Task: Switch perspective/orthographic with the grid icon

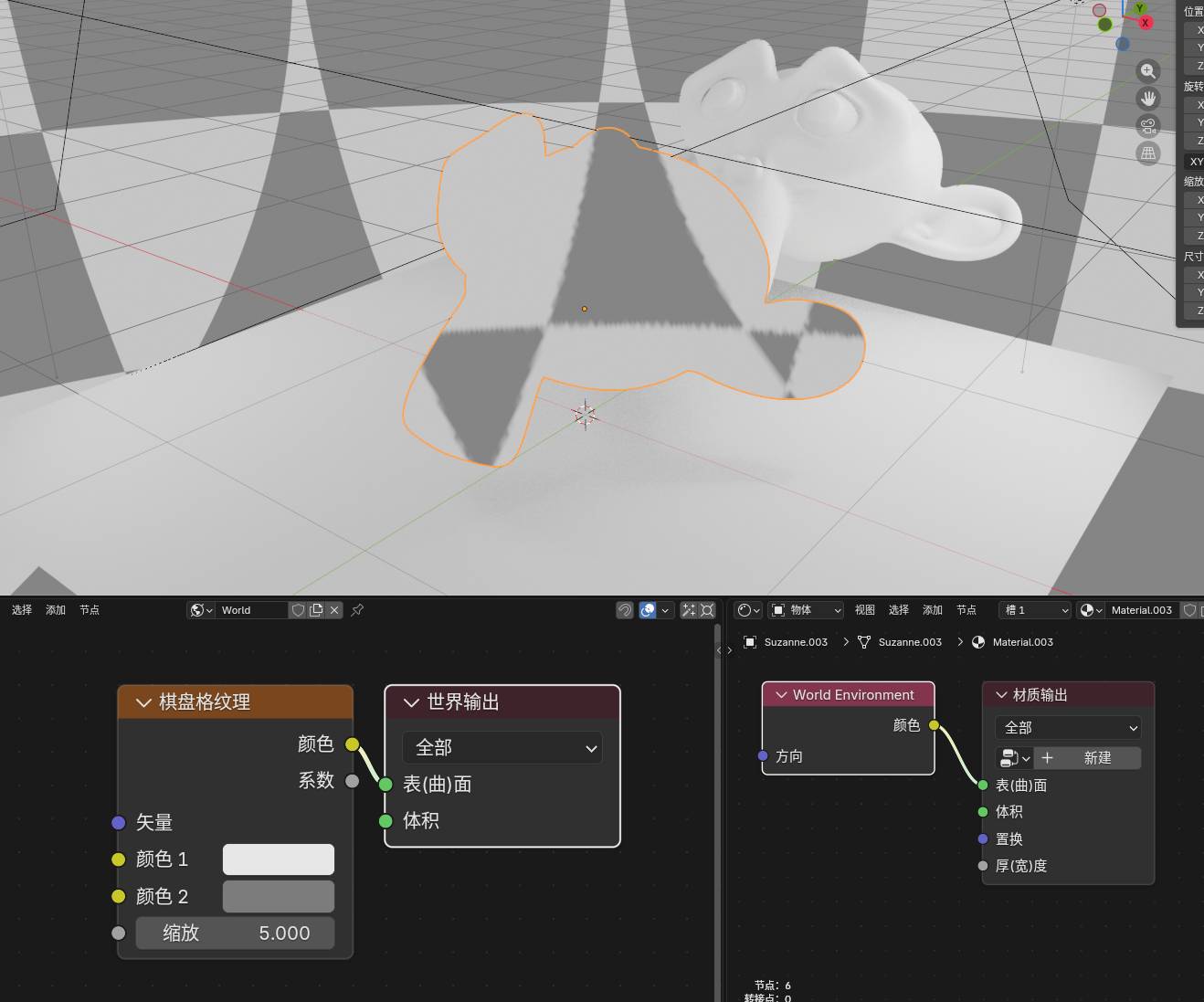Action: (1148, 153)
